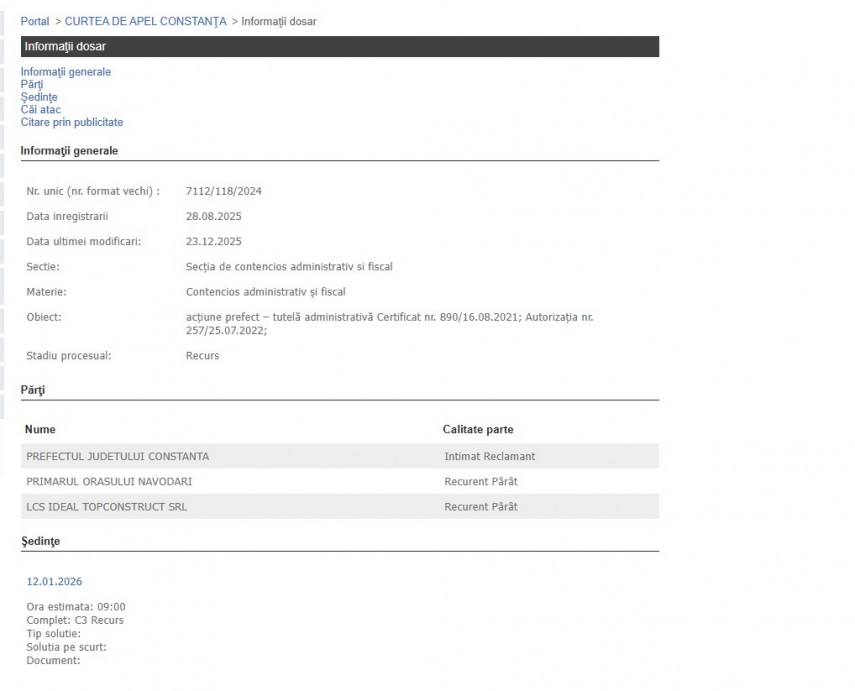Click the LCS IDEAL TOPCONSTRUCT SRL party name
The height and width of the screenshot is (691, 855).
[x=107, y=507]
